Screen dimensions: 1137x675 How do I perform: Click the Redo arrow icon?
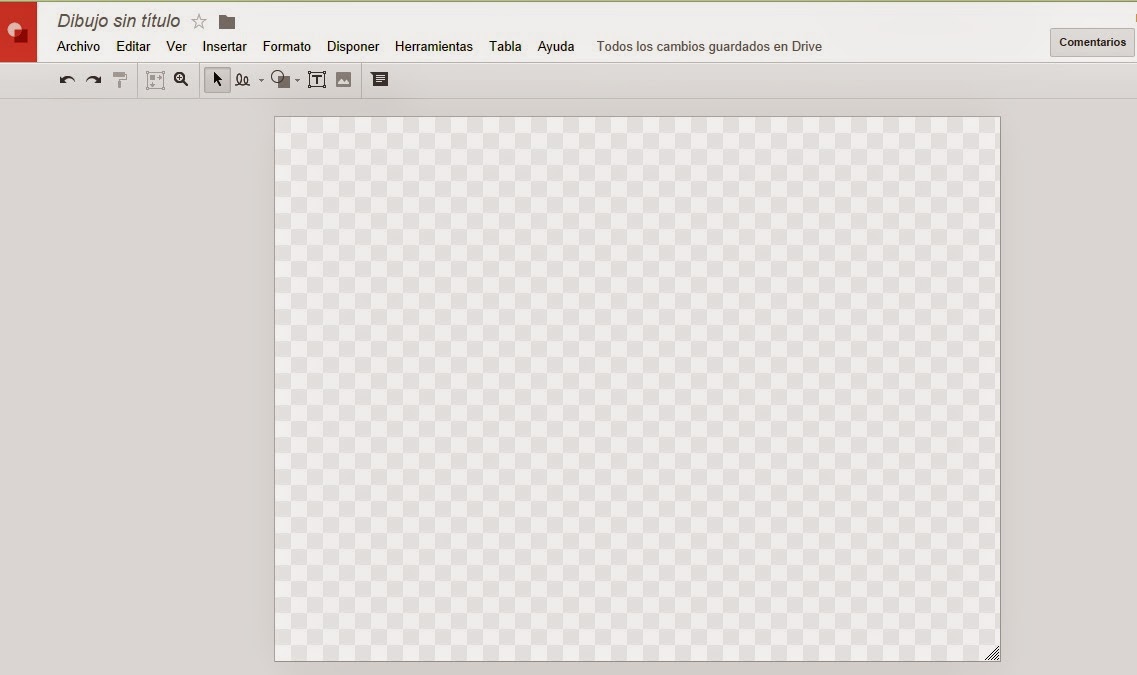click(94, 80)
